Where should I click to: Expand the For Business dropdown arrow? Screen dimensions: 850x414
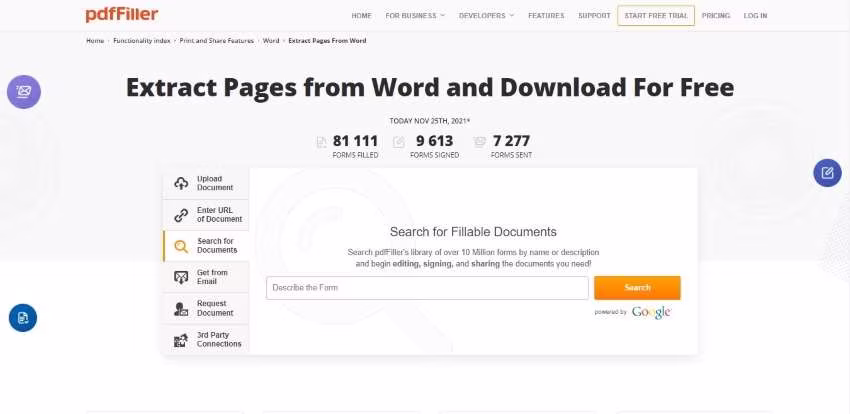442,16
